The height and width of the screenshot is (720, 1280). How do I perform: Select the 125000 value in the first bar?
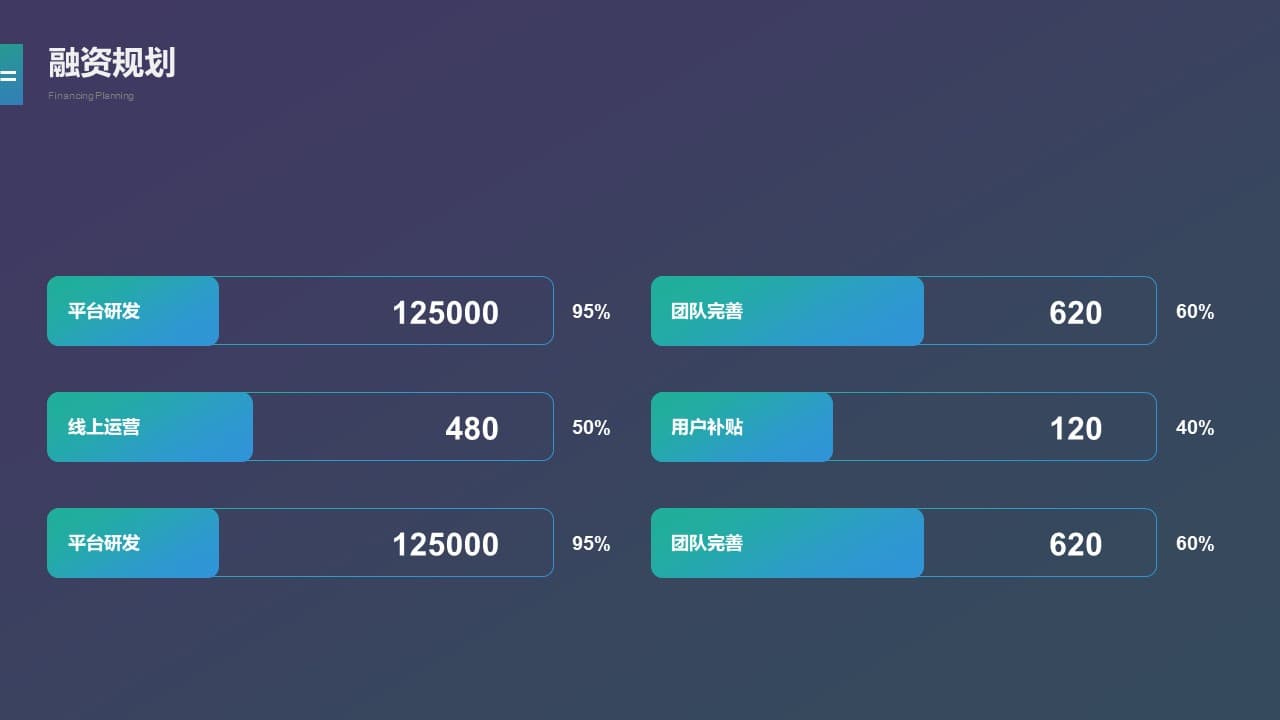click(445, 312)
